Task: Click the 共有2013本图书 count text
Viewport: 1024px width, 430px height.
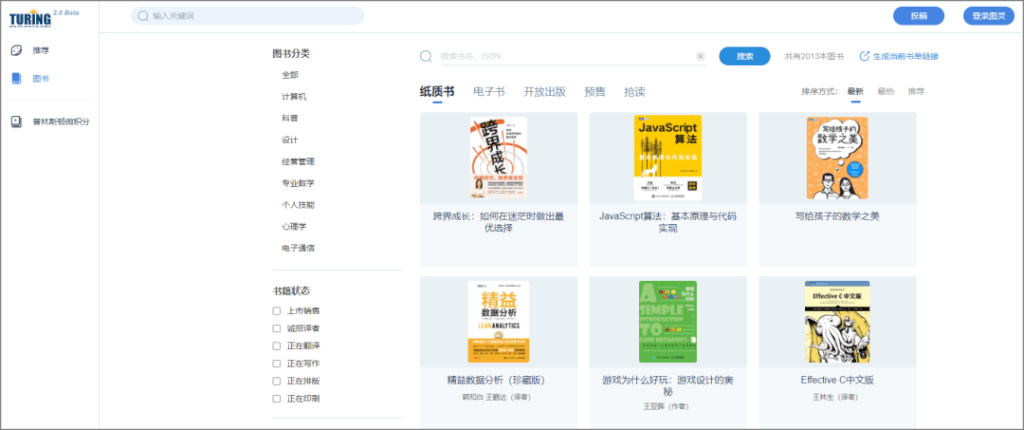Action: tap(814, 56)
